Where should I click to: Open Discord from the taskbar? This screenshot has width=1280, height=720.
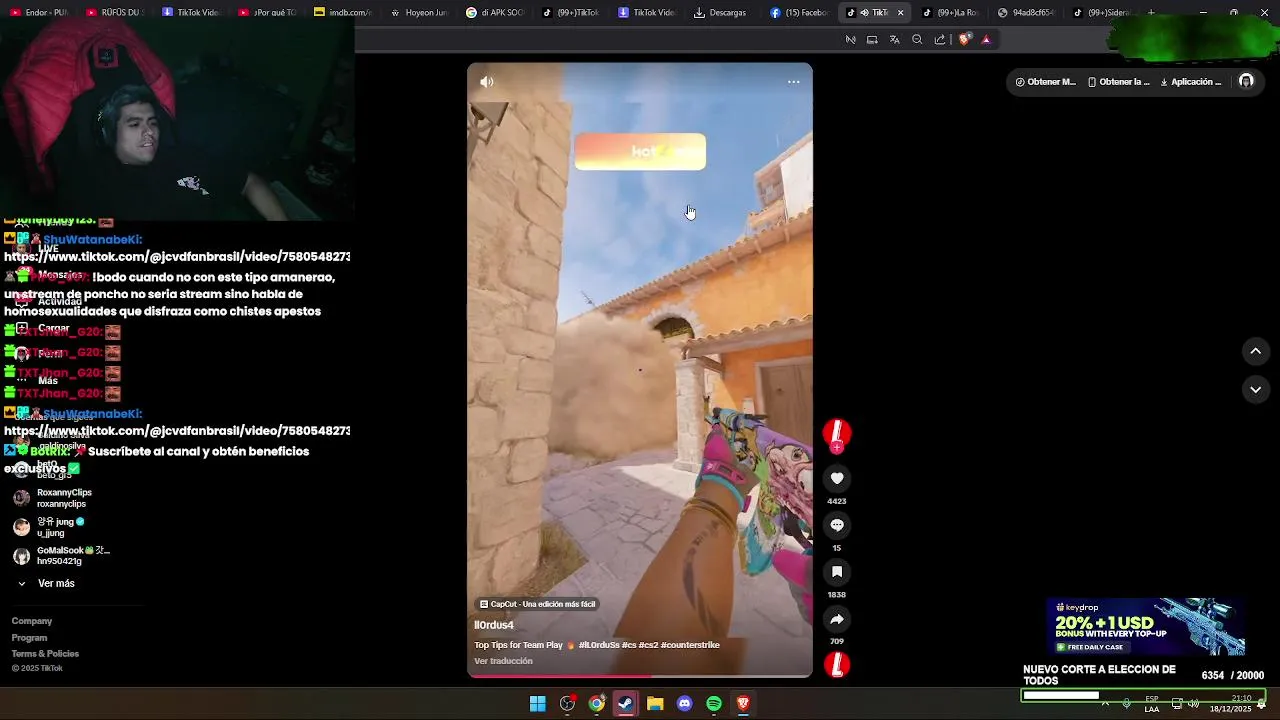coord(684,704)
